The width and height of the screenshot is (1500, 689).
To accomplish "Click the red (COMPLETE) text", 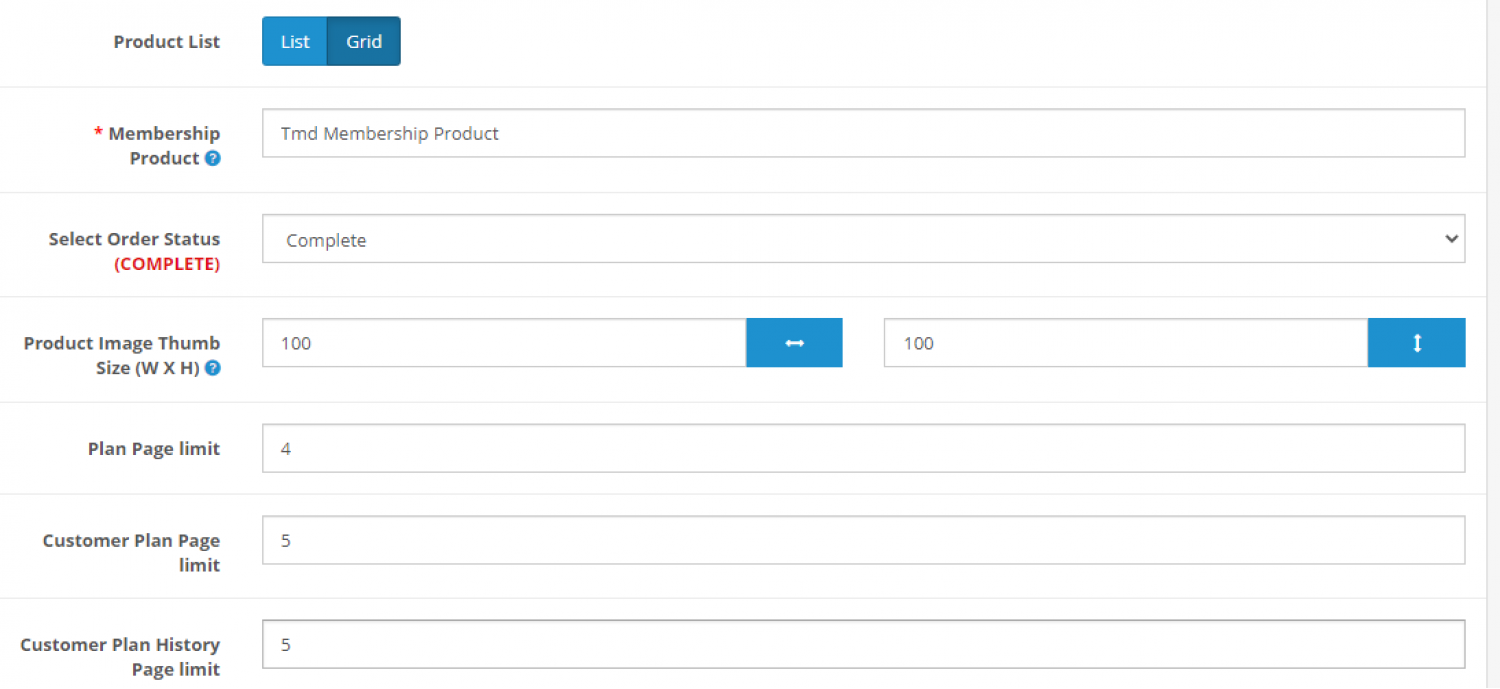I will (167, 264).
